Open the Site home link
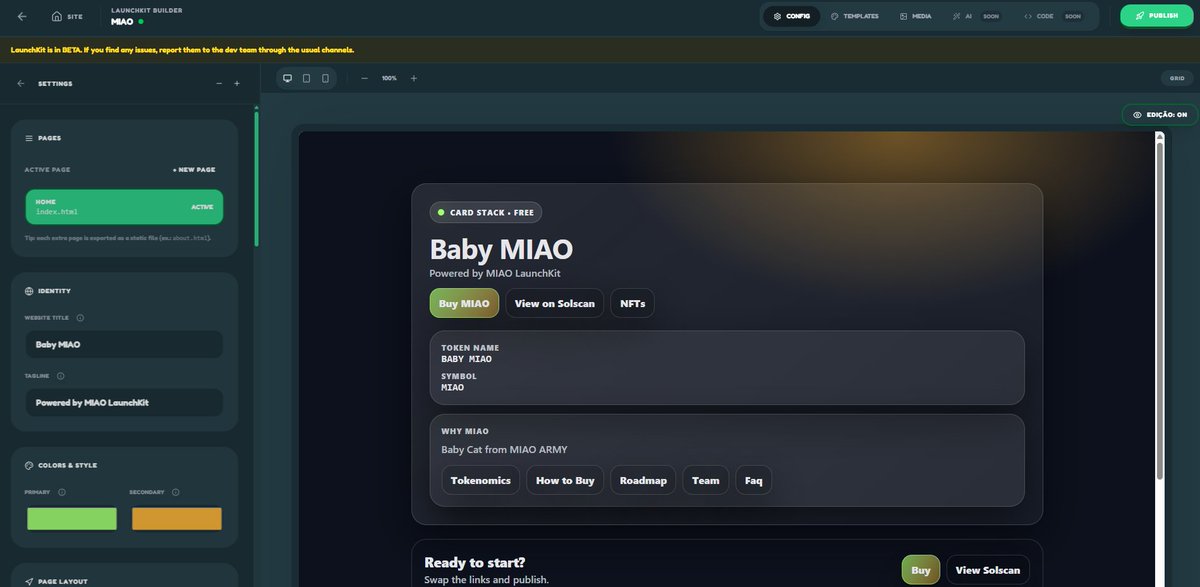The height and width of the screenshot is (587, 1200). point(67,16)
